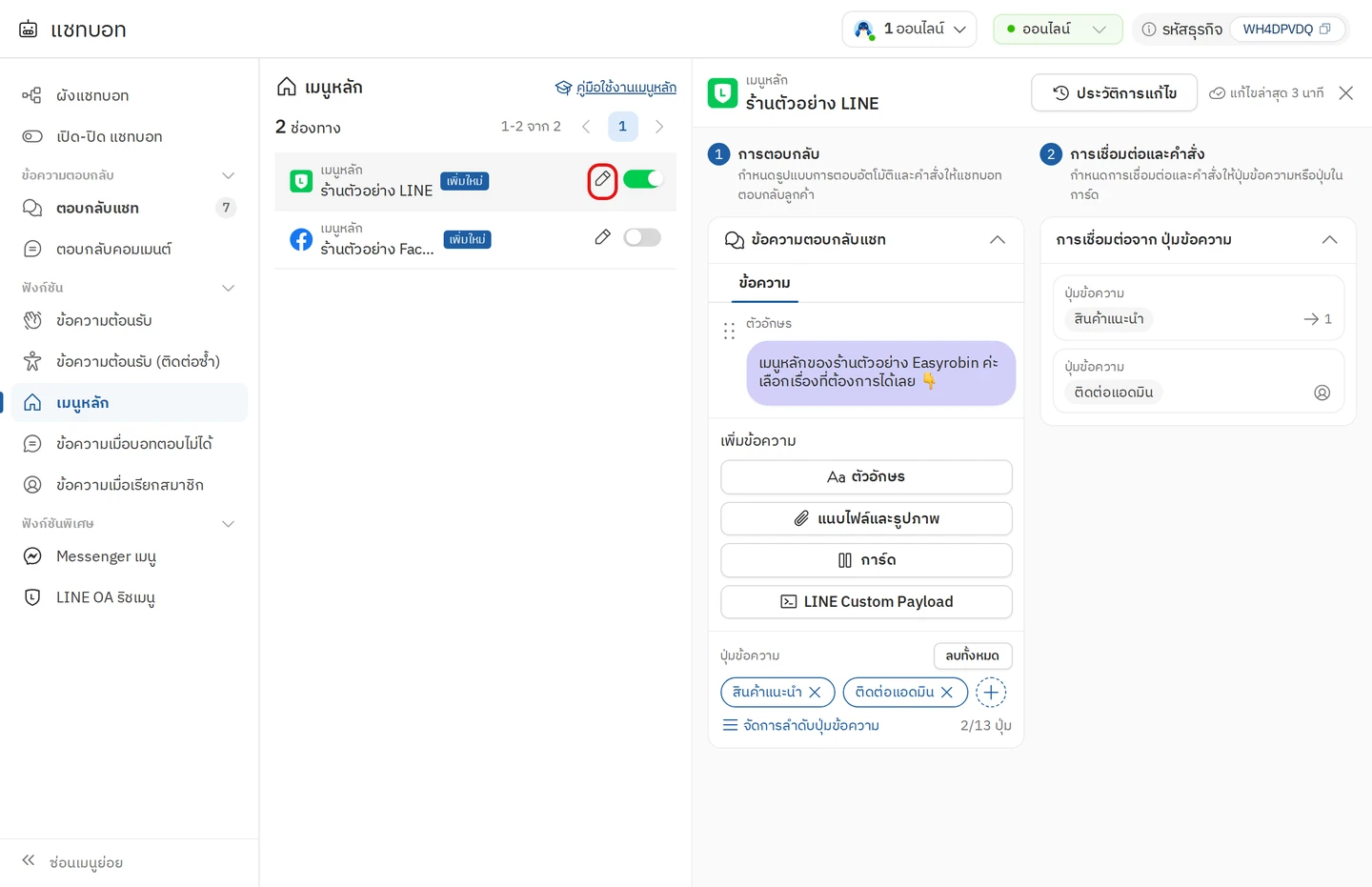Collapse the ข้อความตอบกลับแชท panel
Viewport: 1372px width, 887px height.
tap(998, 240)
